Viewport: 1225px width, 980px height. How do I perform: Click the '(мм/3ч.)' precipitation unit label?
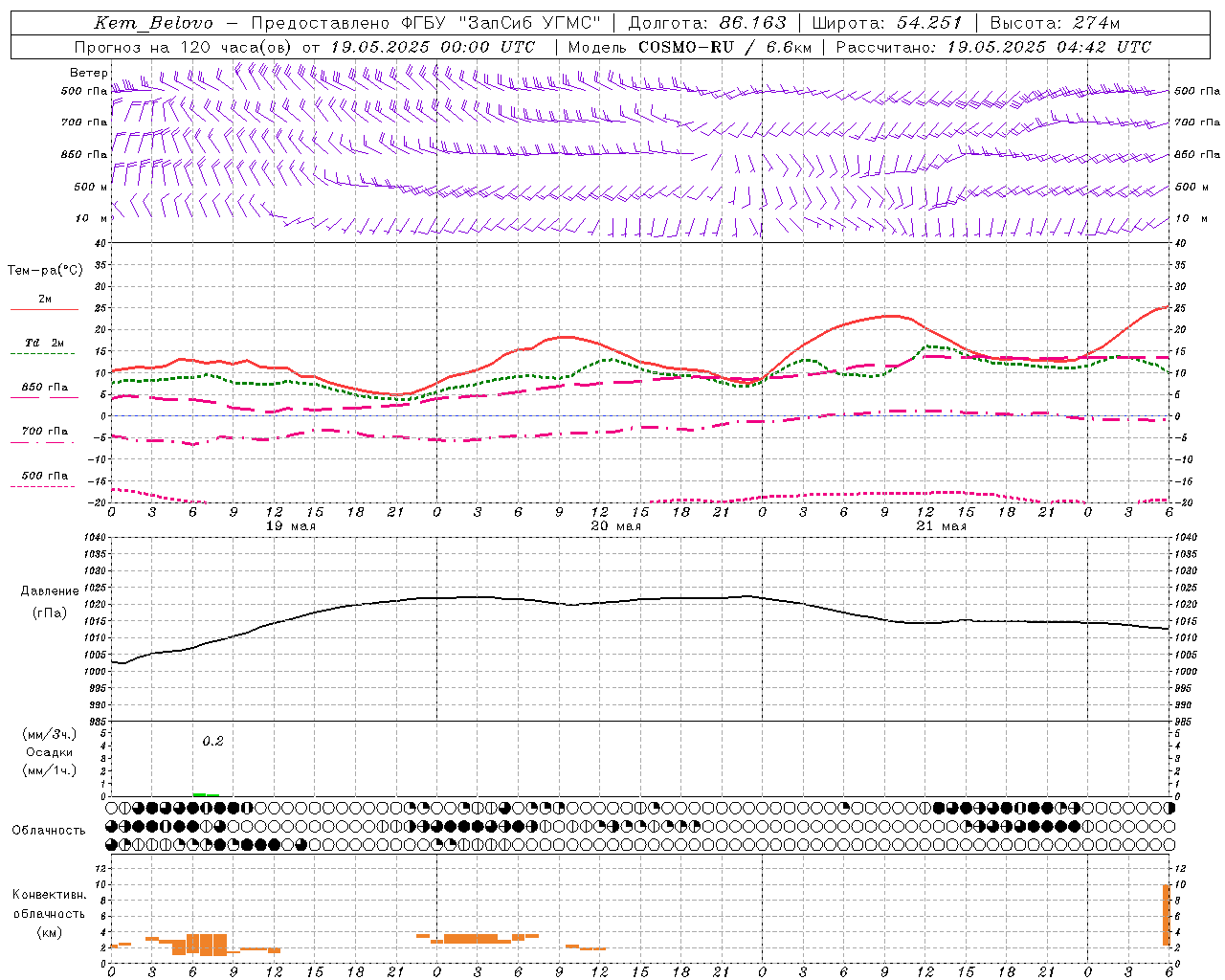click(x=50, y=734)
